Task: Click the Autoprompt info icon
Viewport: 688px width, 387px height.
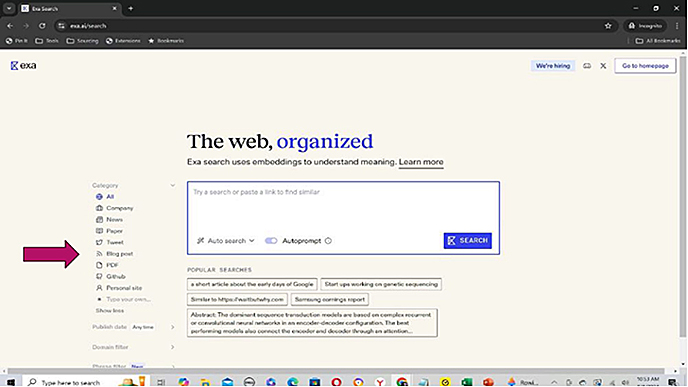Action: pos(328,240)
